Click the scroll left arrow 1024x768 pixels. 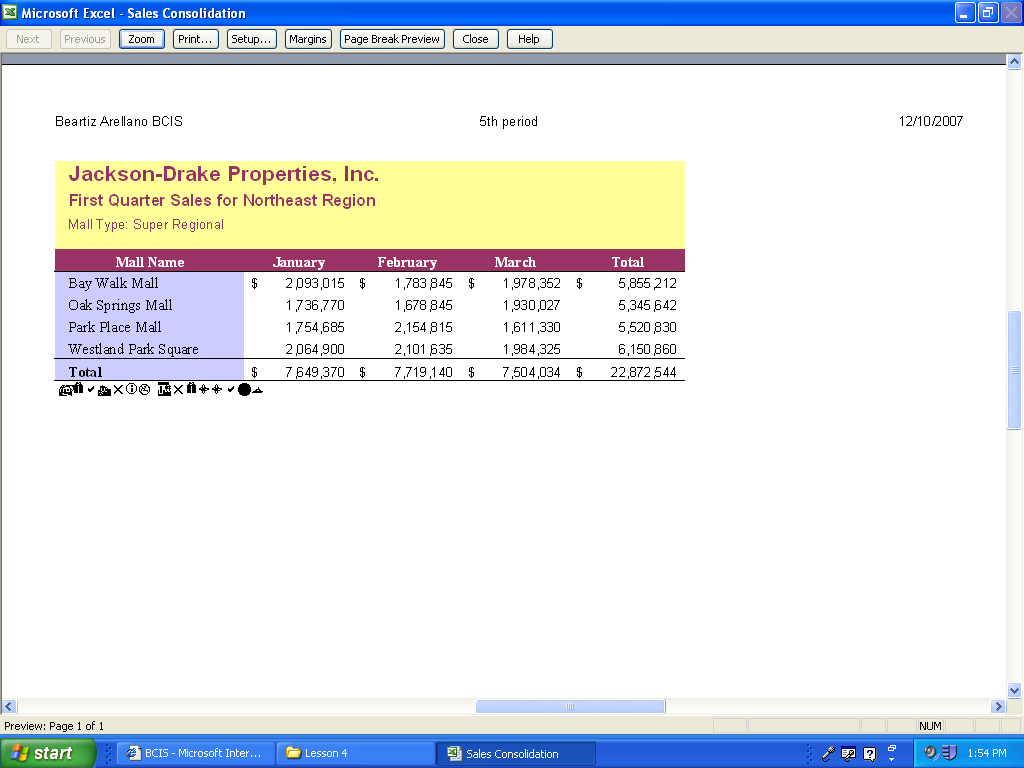coord(9,706)
